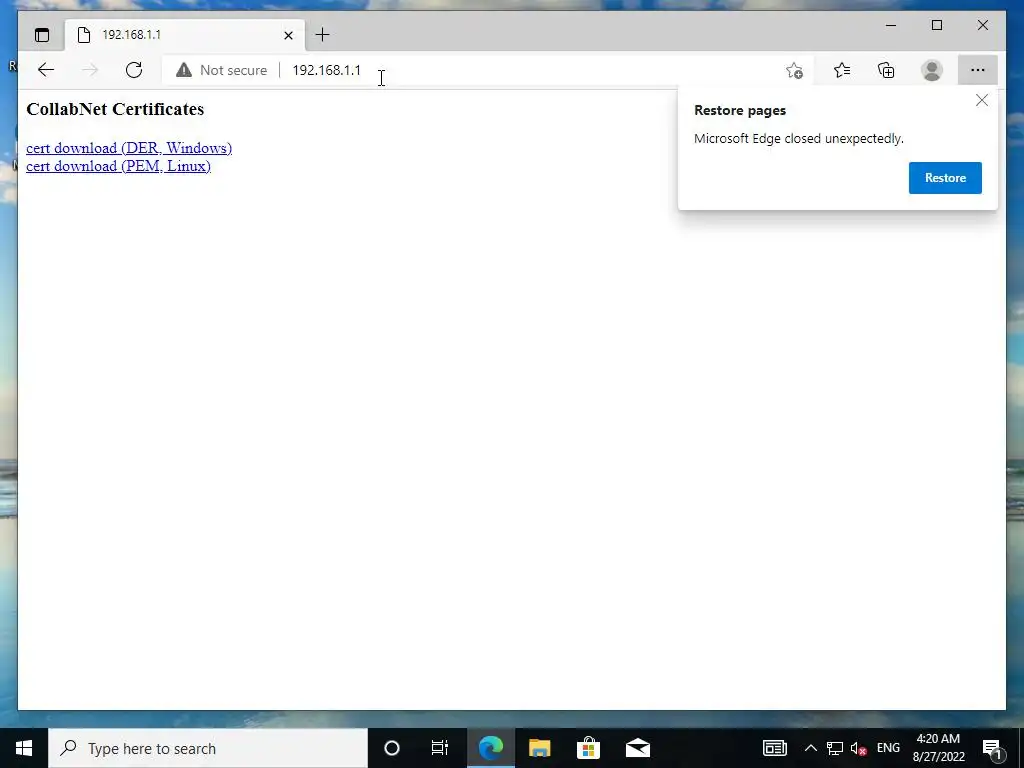Show hidden system tray icons

(810, 748)
